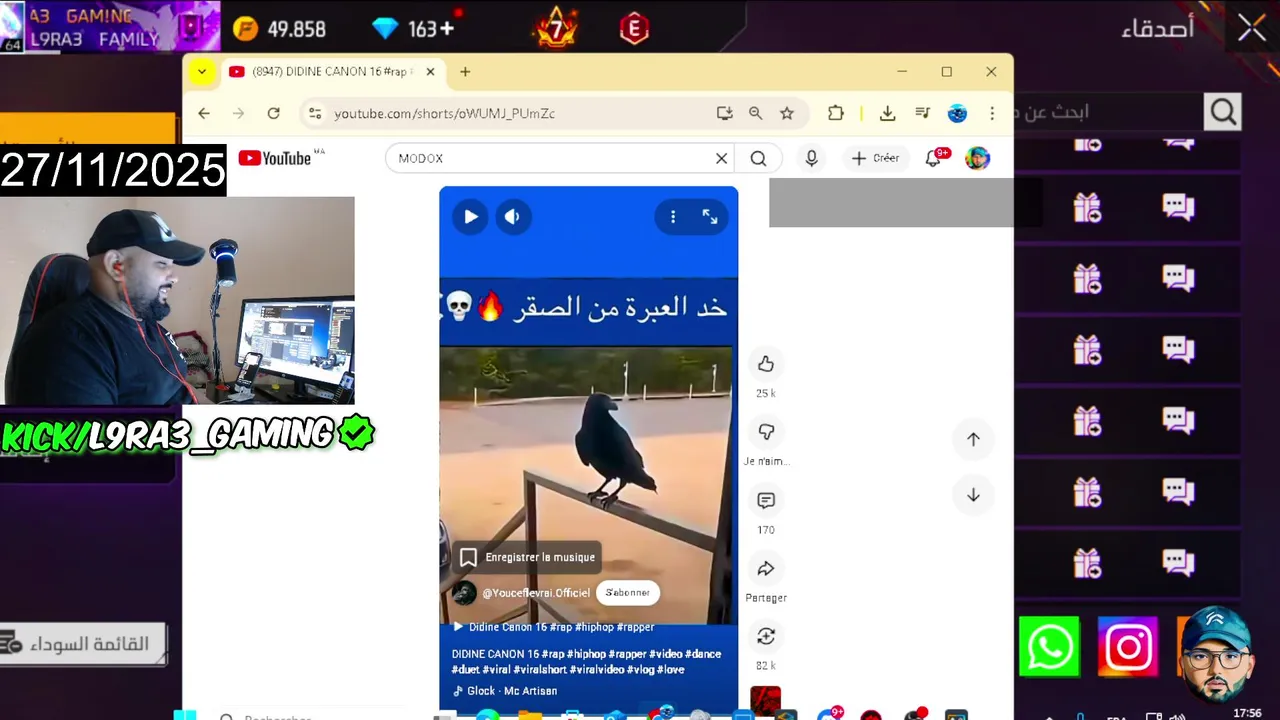Screen dimensions: 1280x720
Task: Click the taskbar clock showing 17:56
Action: 1247,713
